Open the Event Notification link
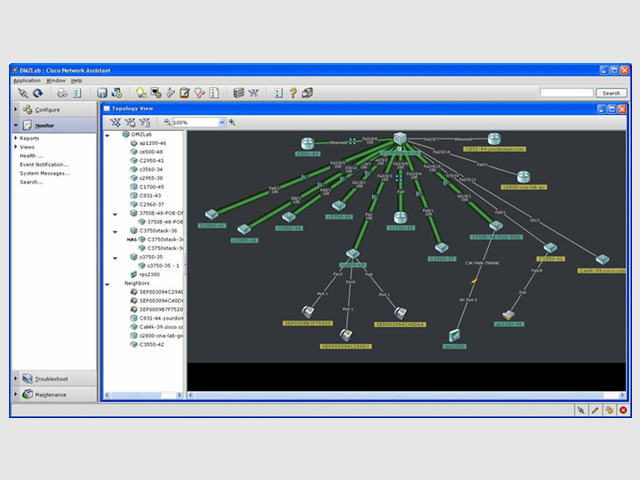This screenshot has height=480, width=640. click(x=44, y=164)
